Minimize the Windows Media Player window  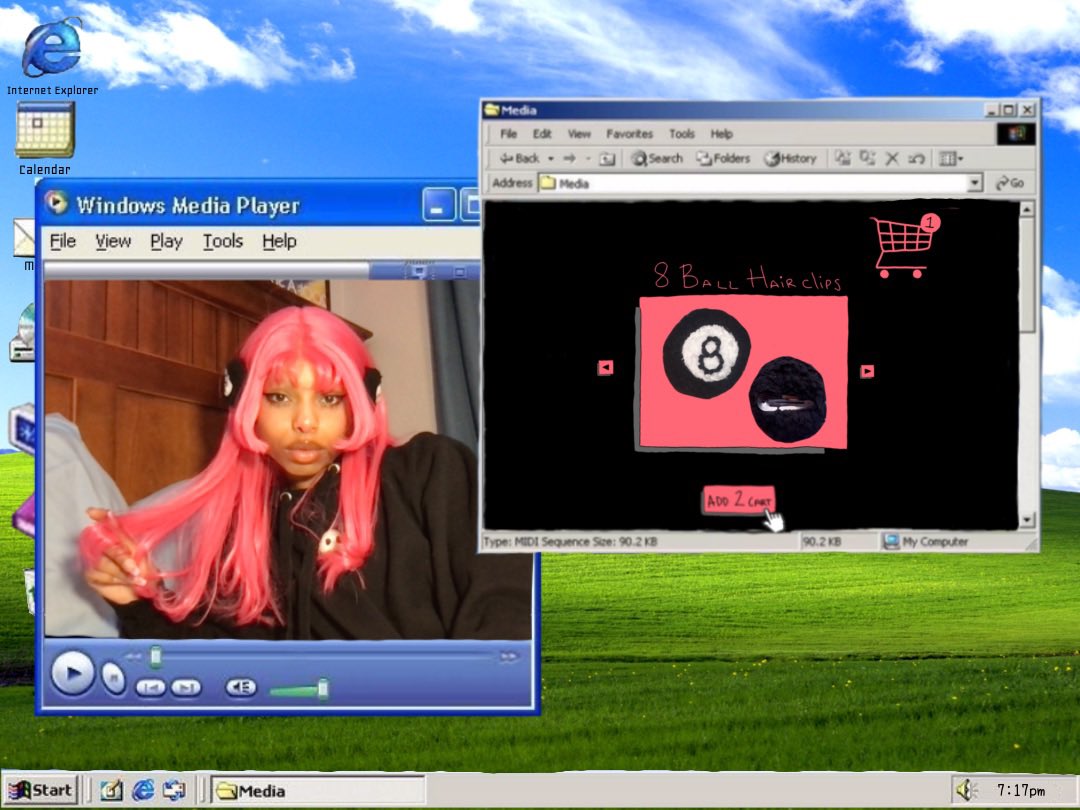(439, 205)
